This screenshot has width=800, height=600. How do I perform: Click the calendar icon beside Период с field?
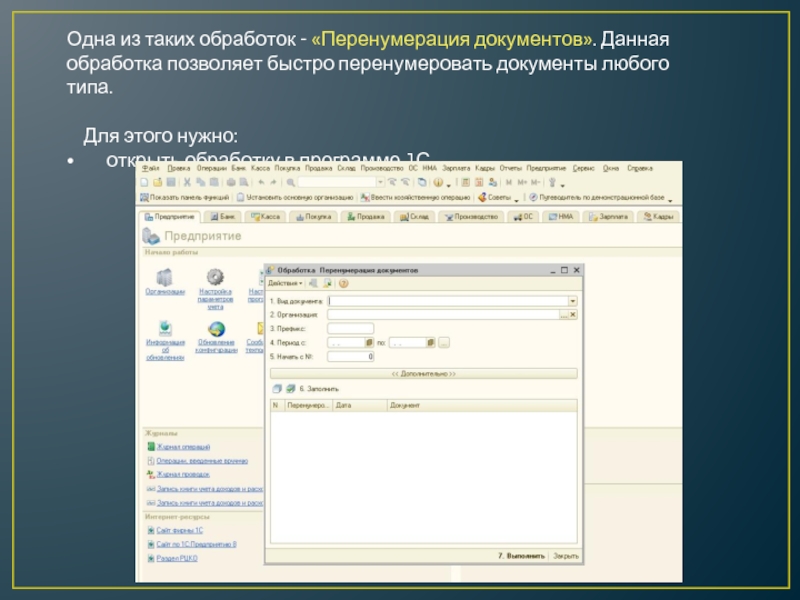pyautogui.click(x=369, y=343)
